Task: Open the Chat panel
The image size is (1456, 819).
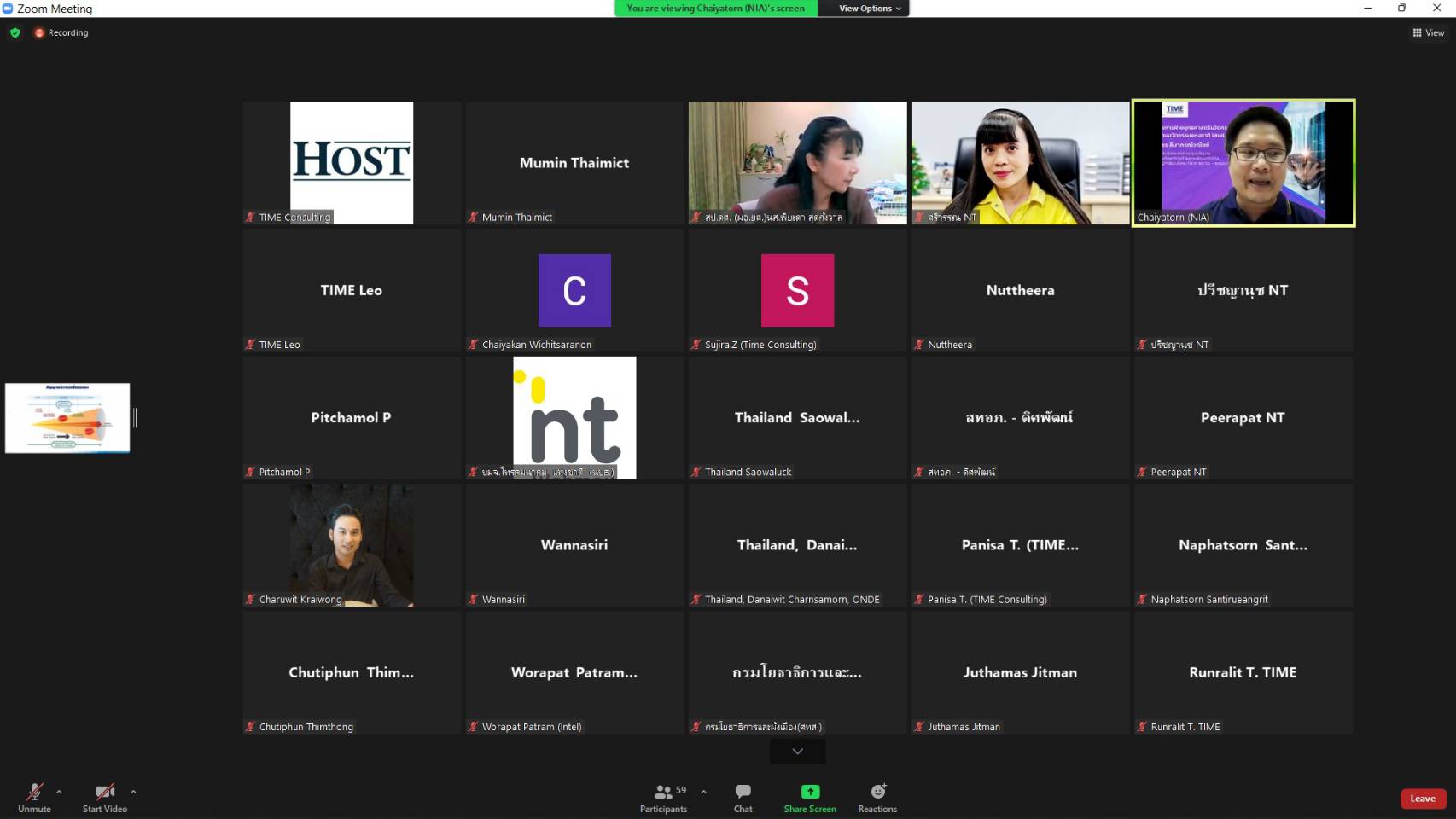Action: (743, 793)
